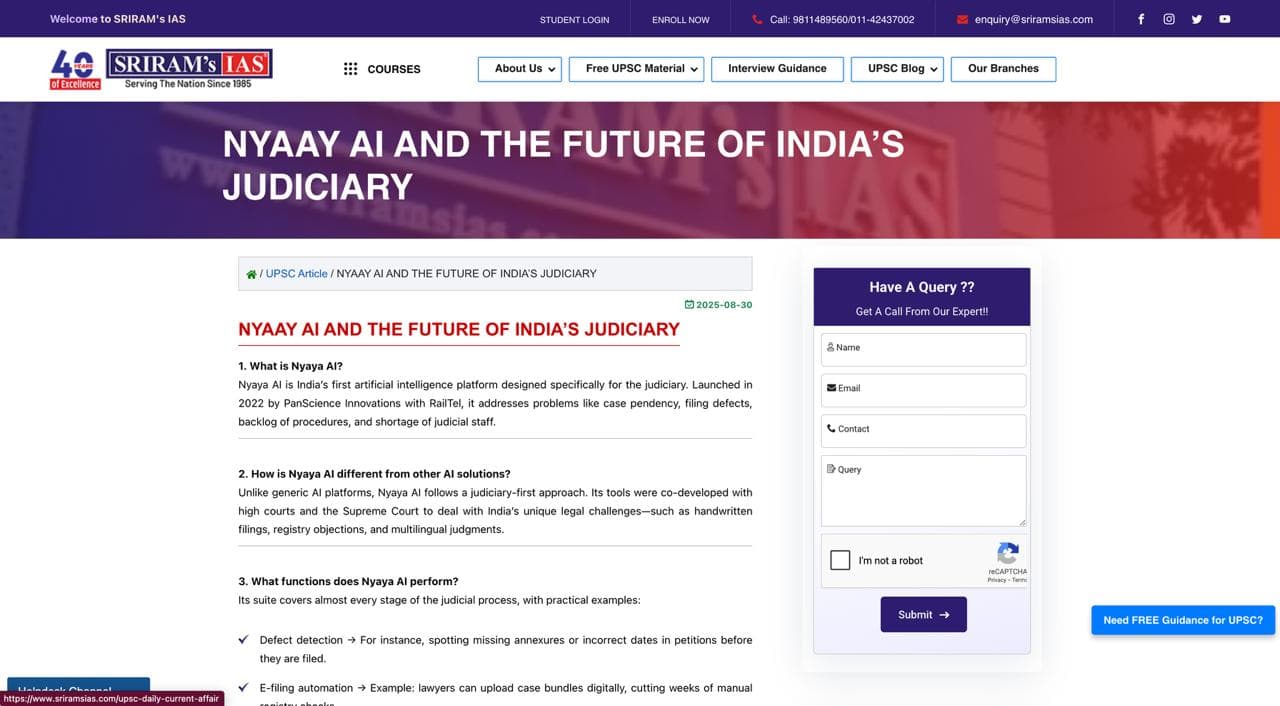This screenshot has width=1280, height=706.
Task: Click Need FREE Guidance for UPSC button
Action: [1183, 620]
